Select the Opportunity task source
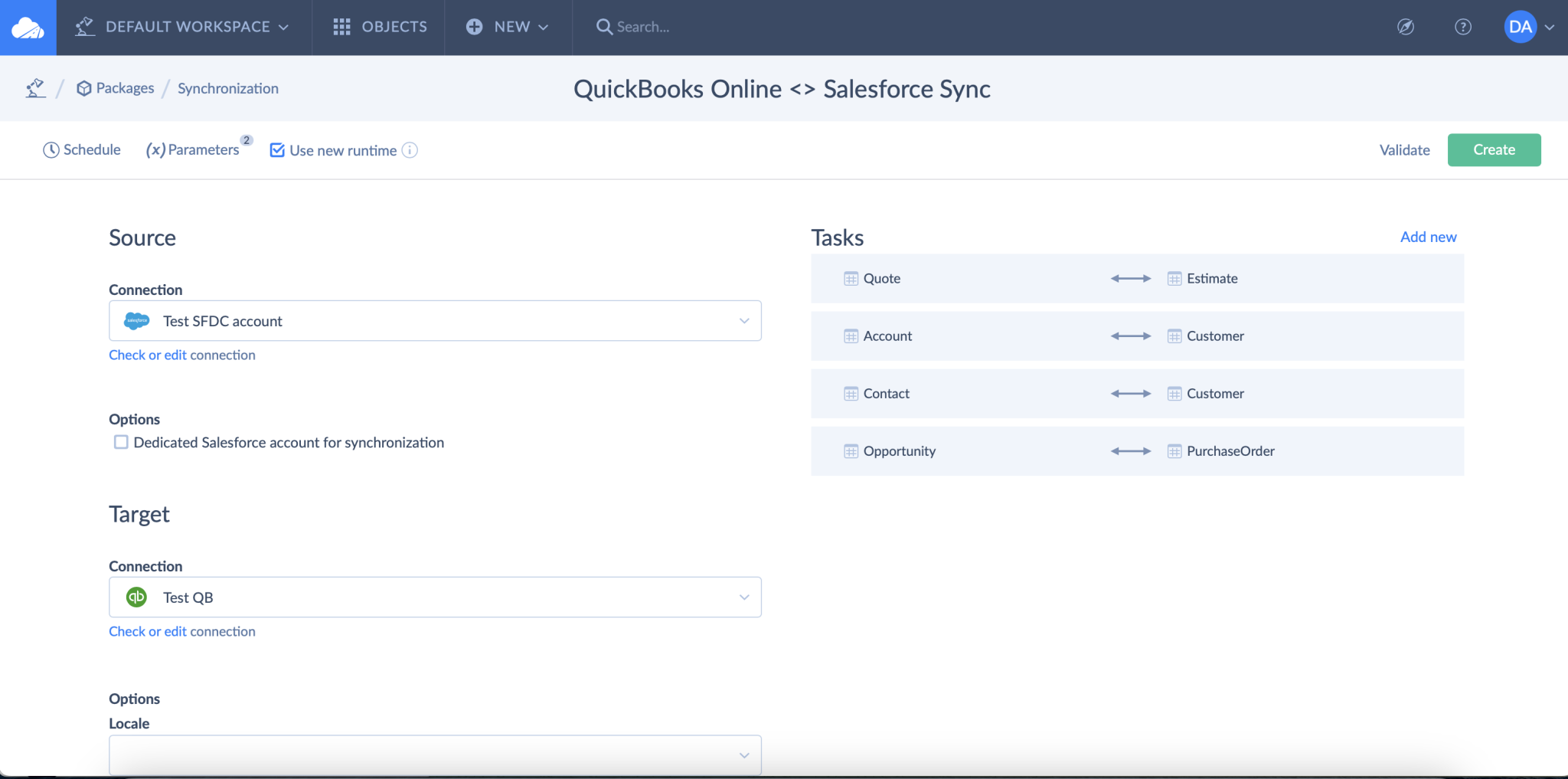The height and width of the screenshot is (779, 1568). click(900, 451)
